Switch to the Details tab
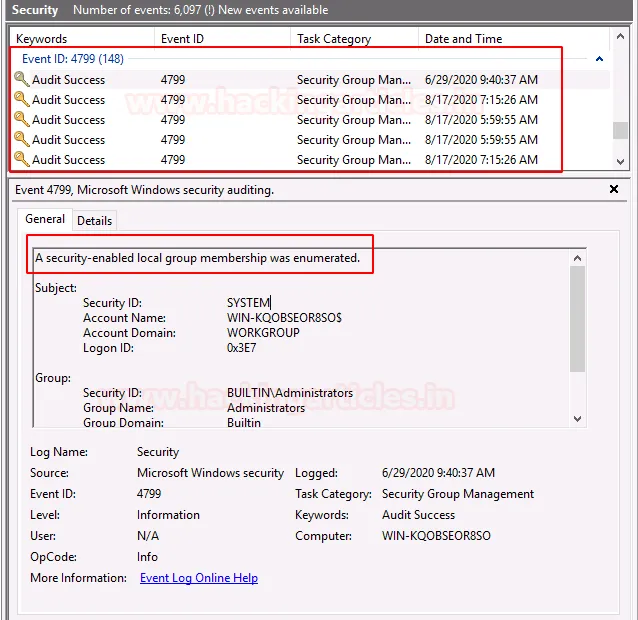The width and height of the screenshot is (638, 620). pos(94,220)
